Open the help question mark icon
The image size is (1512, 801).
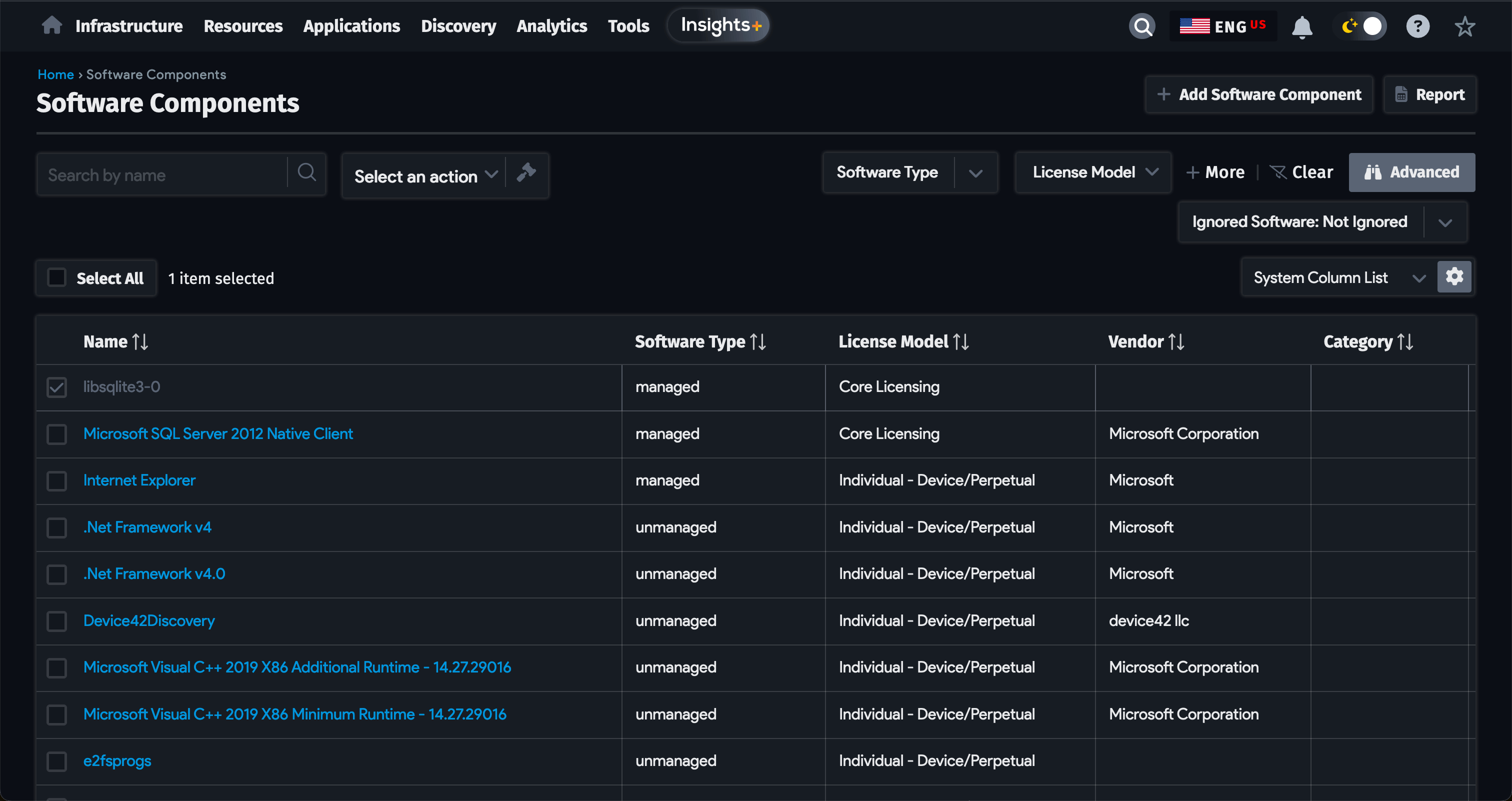coord(1417,26)
